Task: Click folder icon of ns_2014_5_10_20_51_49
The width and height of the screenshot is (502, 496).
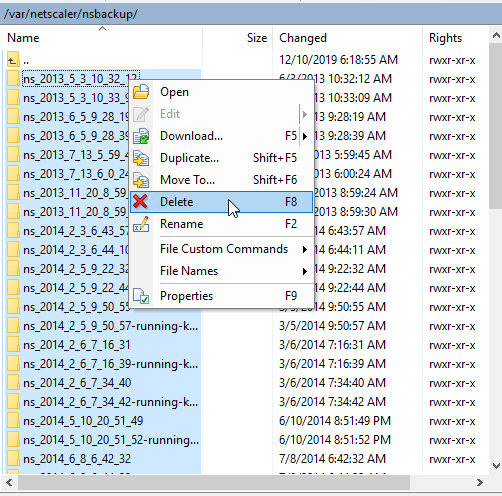Action: tap(13, 421)
